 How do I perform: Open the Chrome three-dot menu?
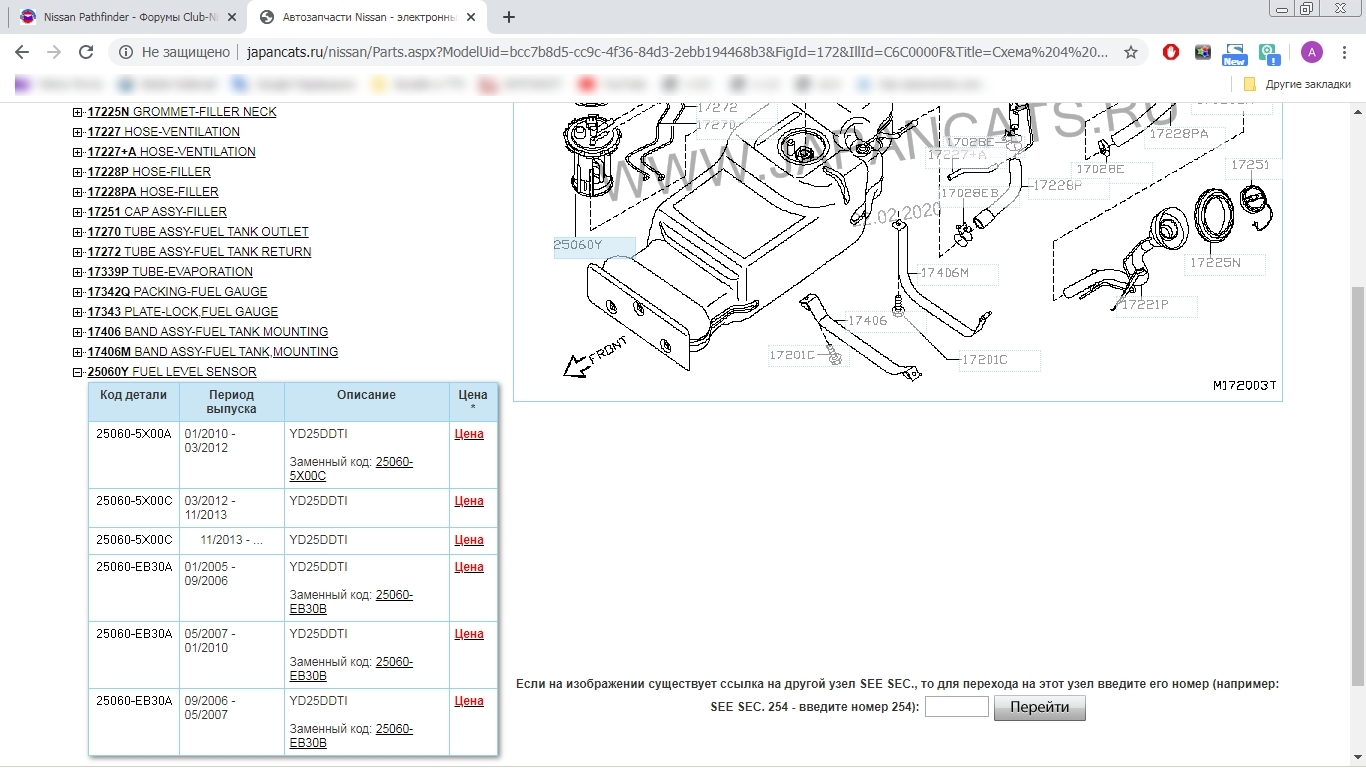coord(1345,53)
